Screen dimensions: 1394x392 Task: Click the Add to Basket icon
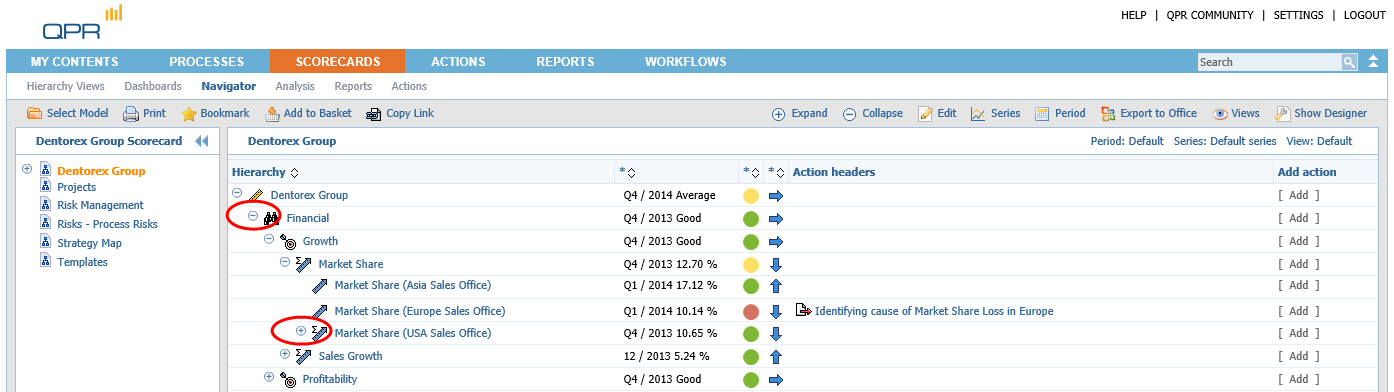click(272, 113)
